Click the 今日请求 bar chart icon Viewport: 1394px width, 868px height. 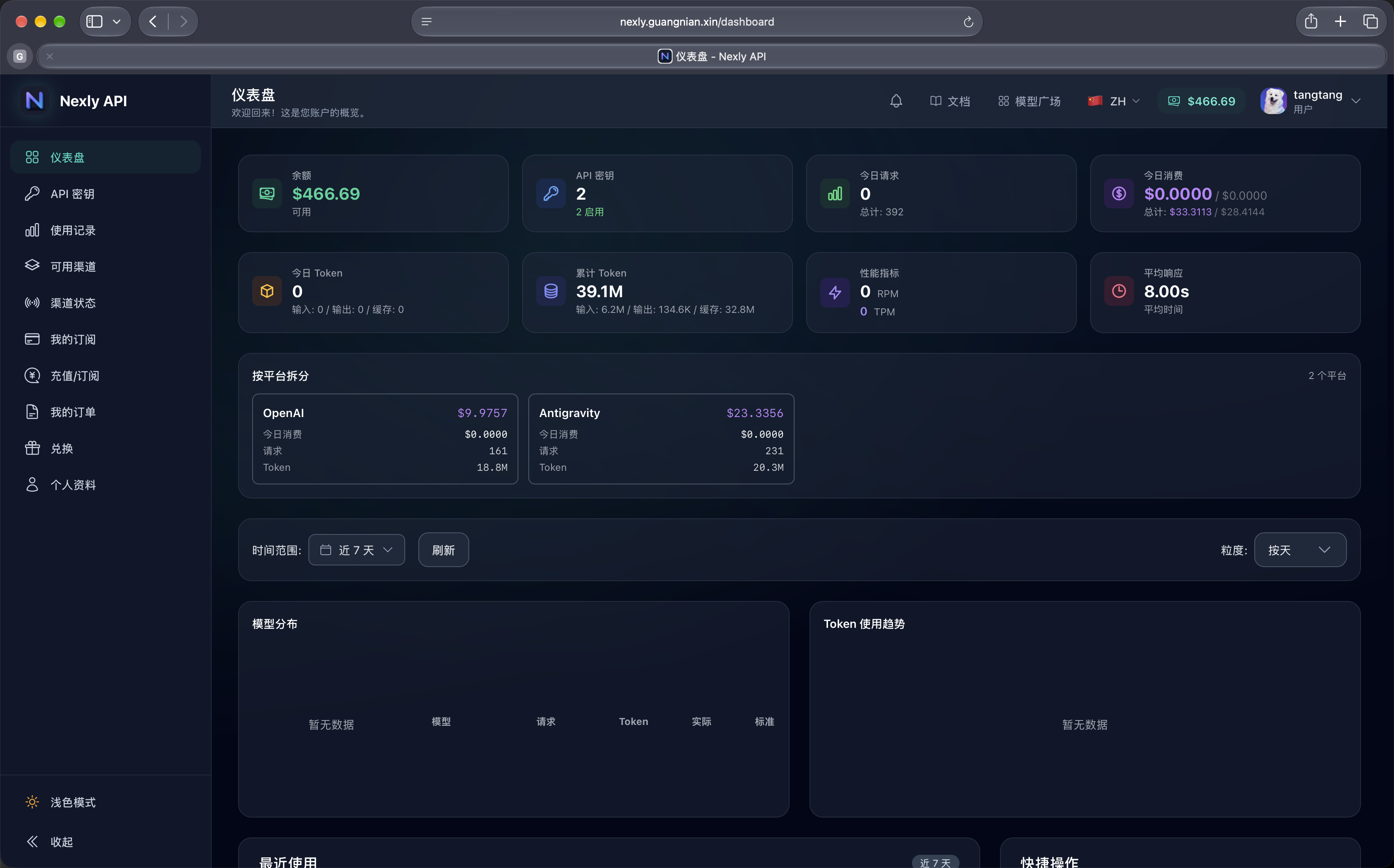pyautogui.click(x=835, y=193)
